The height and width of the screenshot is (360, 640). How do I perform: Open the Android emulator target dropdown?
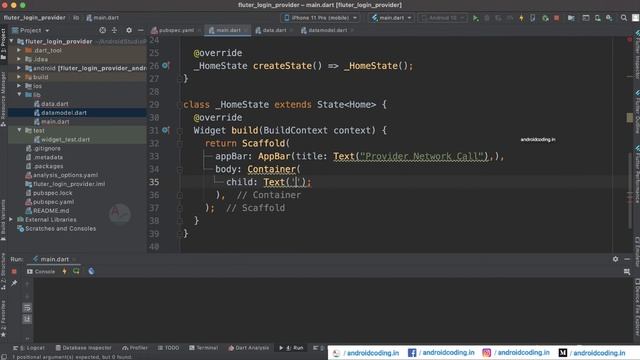pyautogui.click(x=443, y=18)
